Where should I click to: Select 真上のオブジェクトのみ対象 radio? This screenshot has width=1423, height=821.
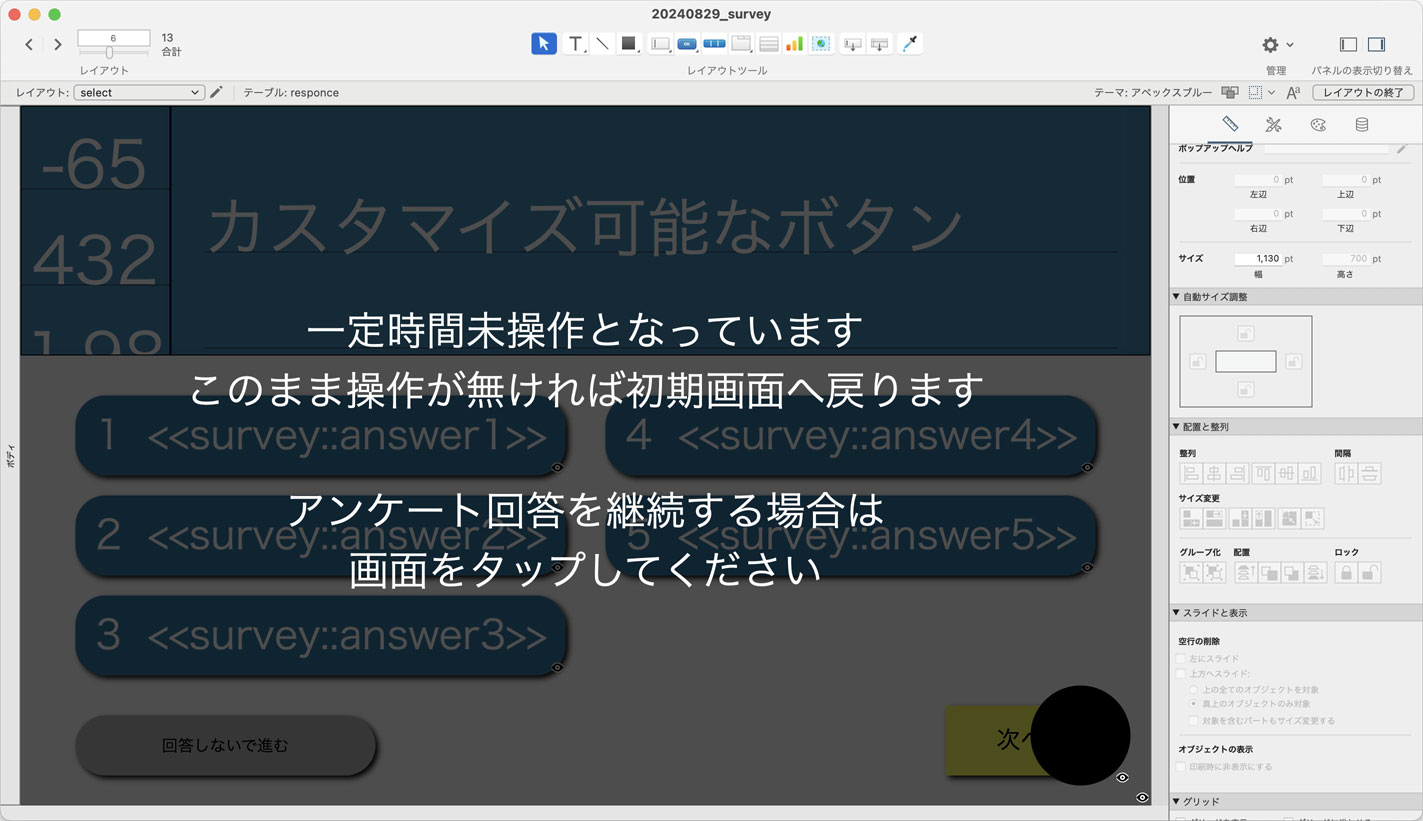tap(1193, 705)
